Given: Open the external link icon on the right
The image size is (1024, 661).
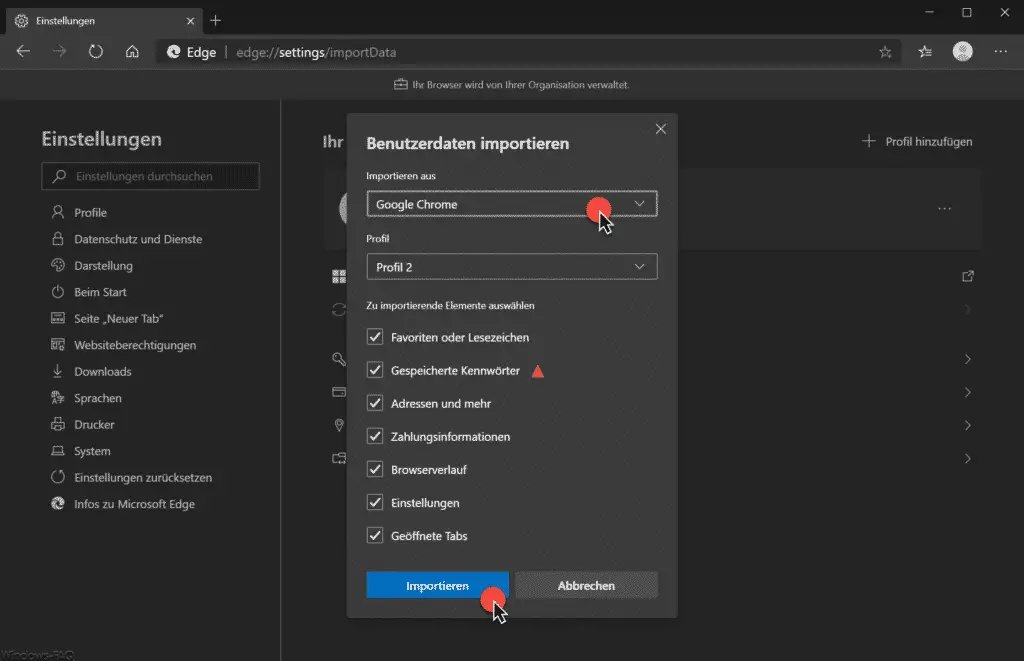Looking at the screenshot, I should point(968,276).
